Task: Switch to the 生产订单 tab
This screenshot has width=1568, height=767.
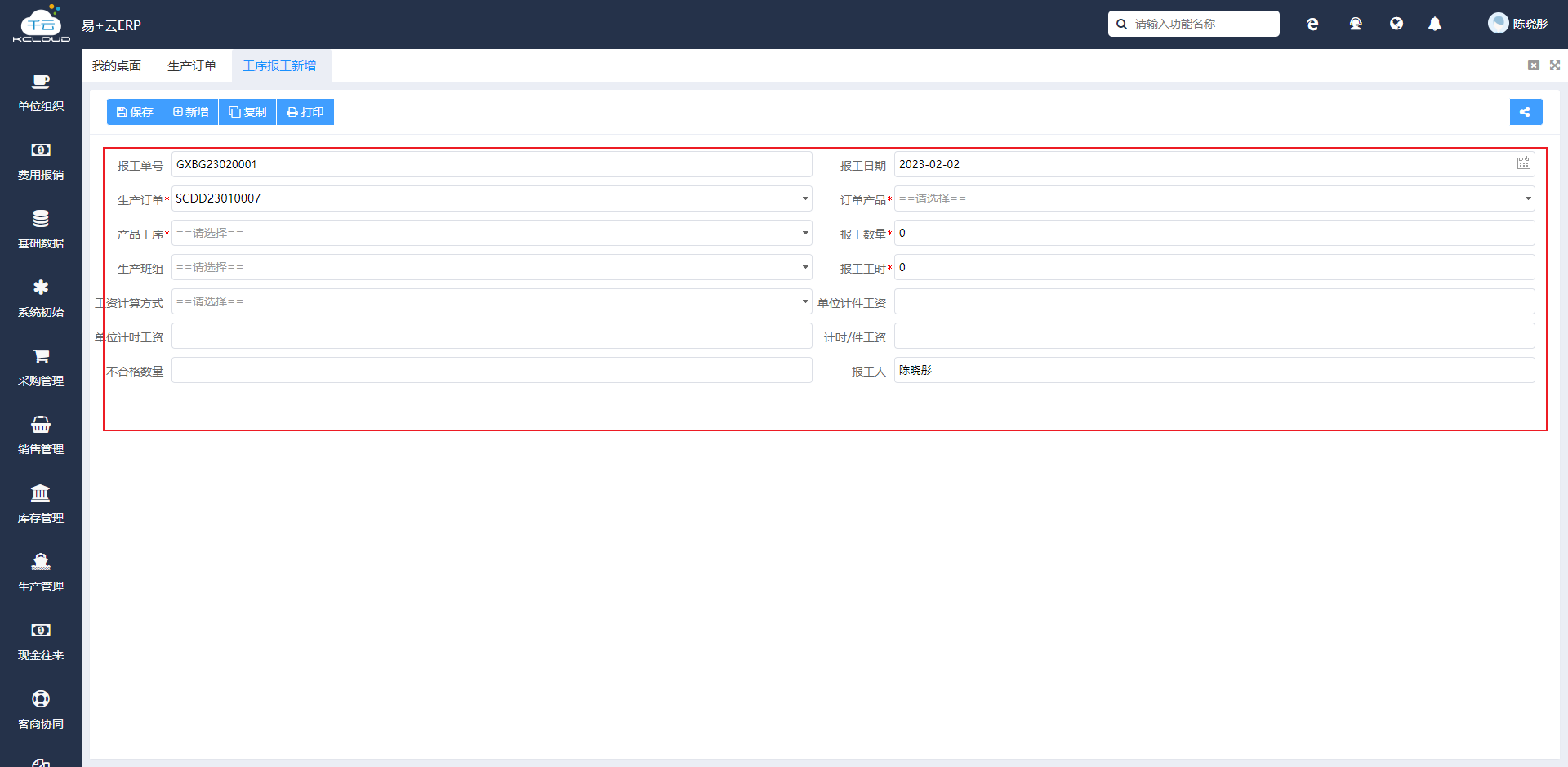Action: pyautogui.click(x=192, y=65)
